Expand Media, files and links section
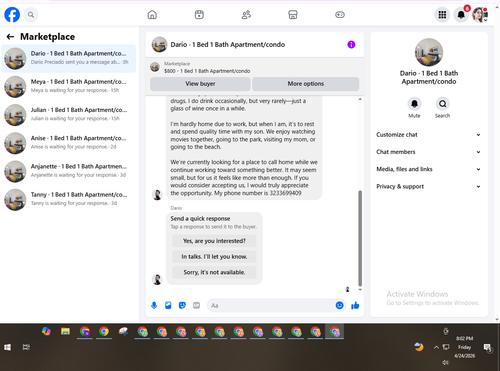The width and height of the screenshot is (500, 371). pos(428,169)
